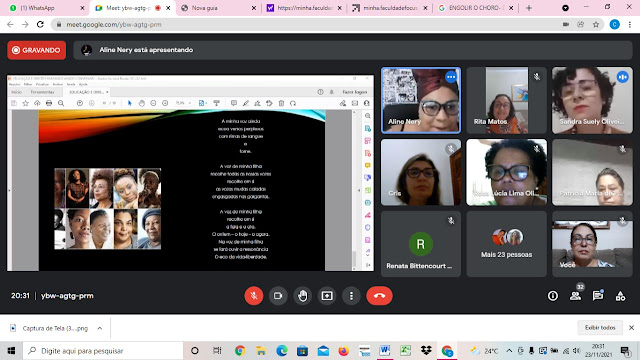This screenshot has height=360, width=640.
Task: Reload the Meet page
Action: (x=40, y=24)
